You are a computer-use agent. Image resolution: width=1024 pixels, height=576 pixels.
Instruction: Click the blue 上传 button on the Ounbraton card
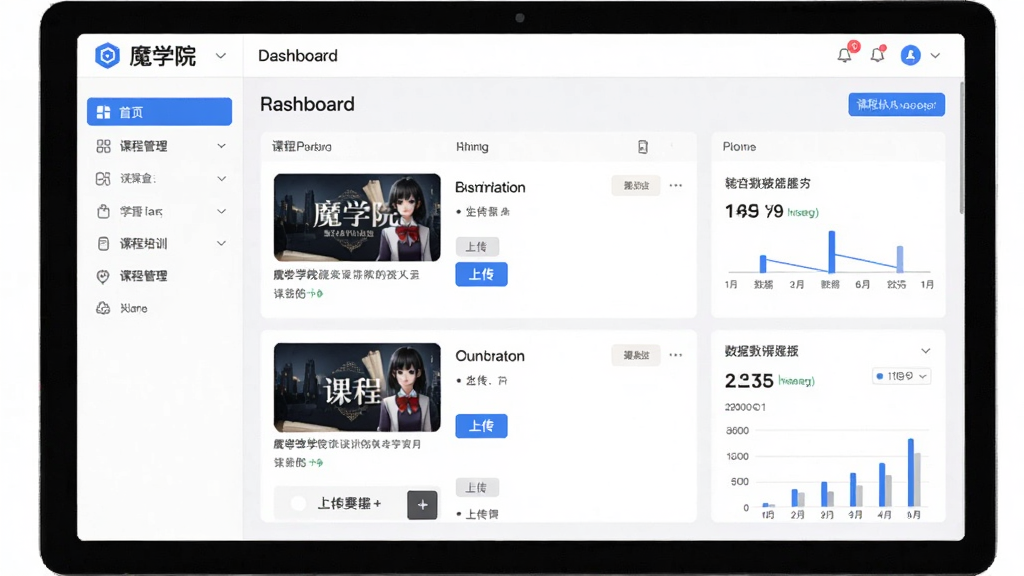click(481, 426)
